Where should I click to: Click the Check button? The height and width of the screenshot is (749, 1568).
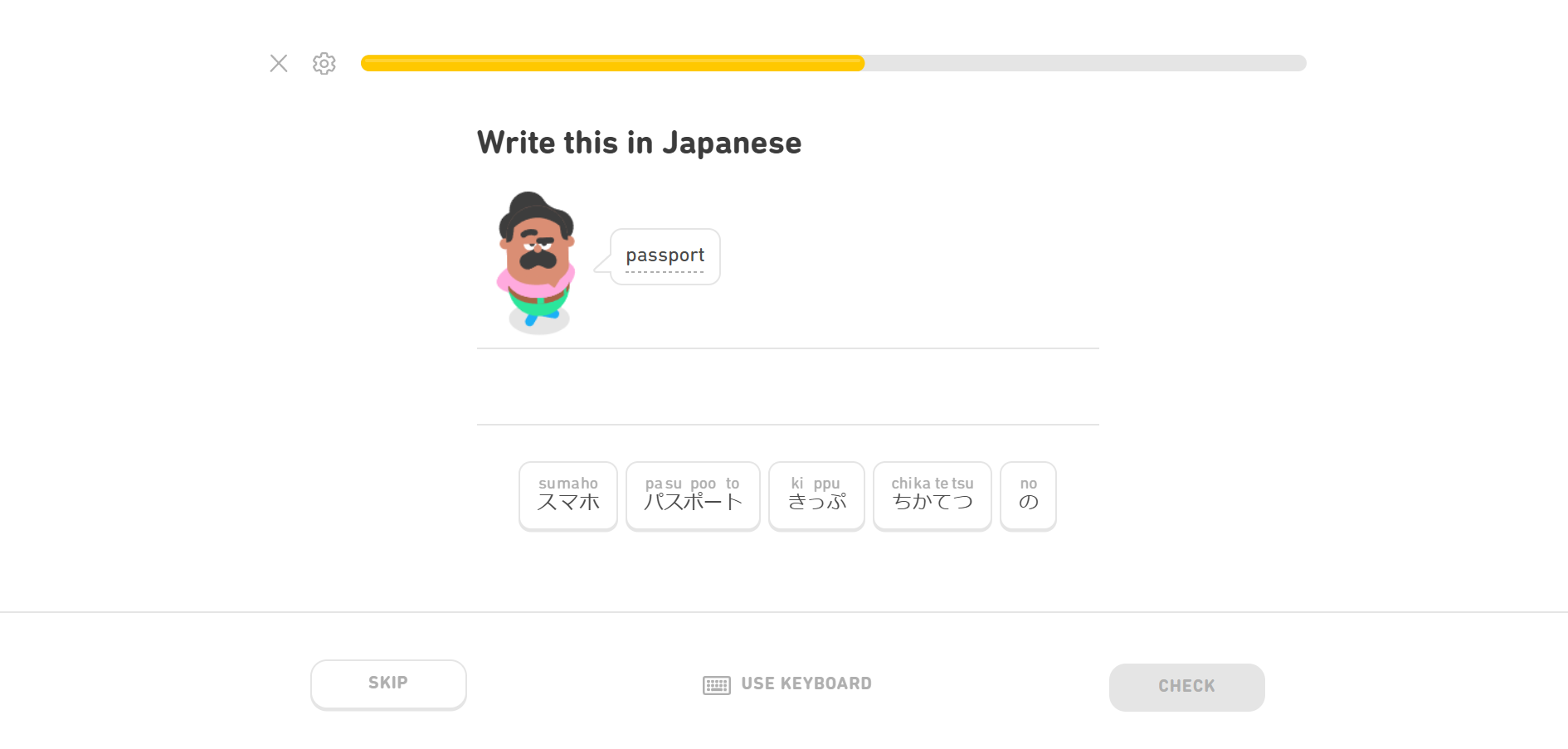click(x=1186, y=687)
